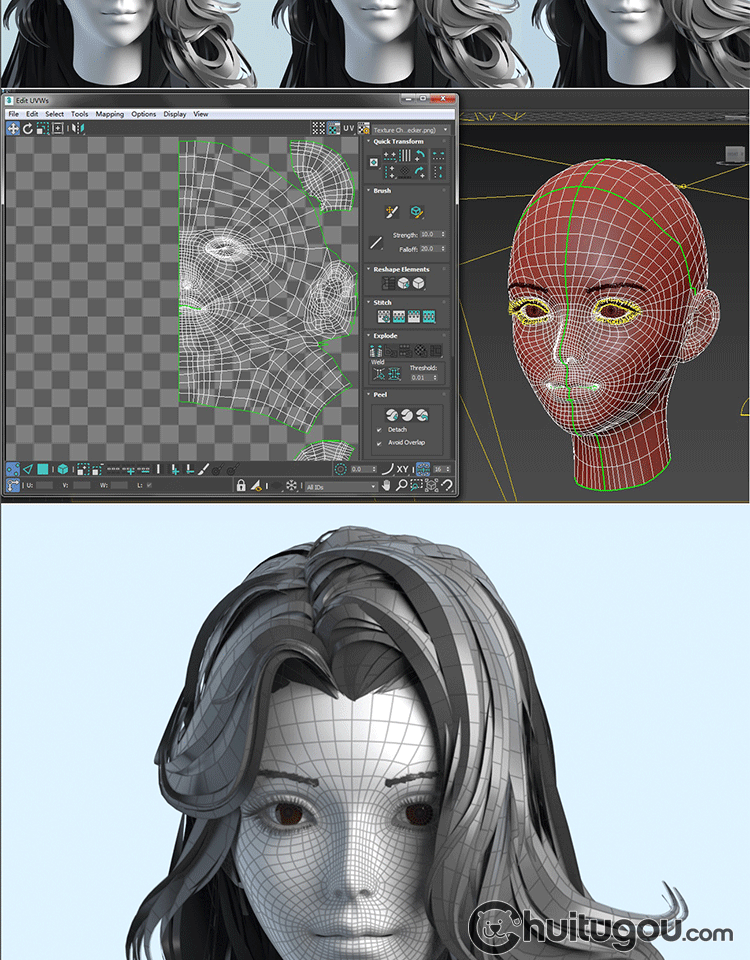Screen dimensions: 750x960
Task: Select the Move Selected Subobject tool
Action: (x=13, y=129)
